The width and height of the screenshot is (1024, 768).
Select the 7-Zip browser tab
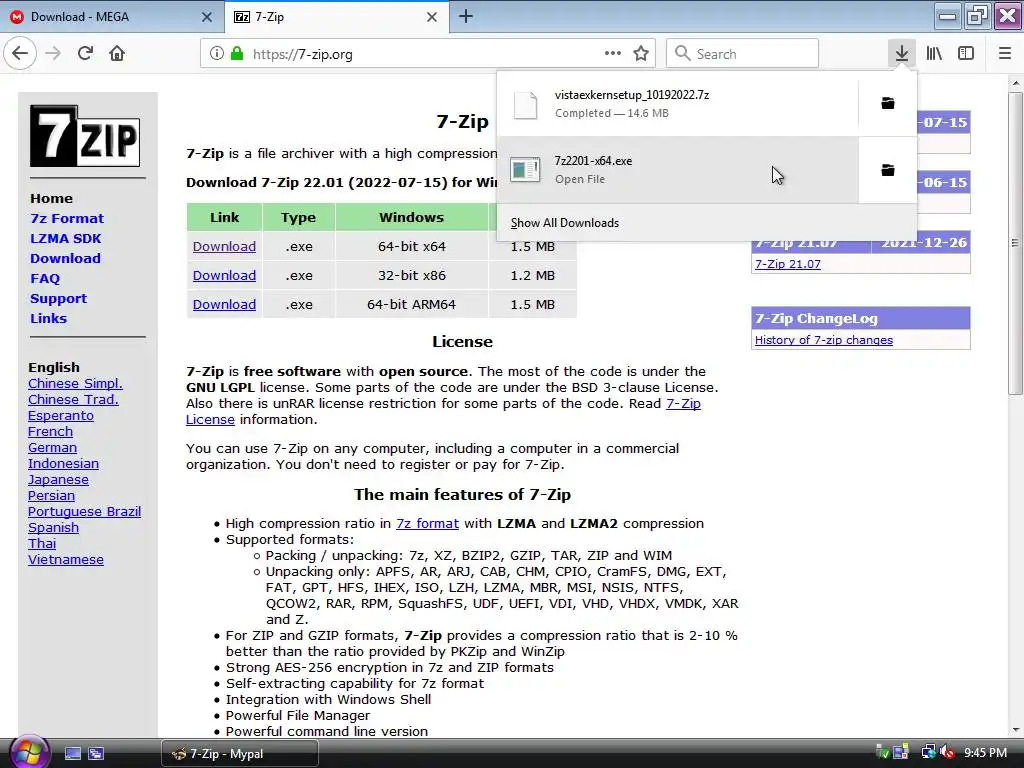(x=336, y=17)
